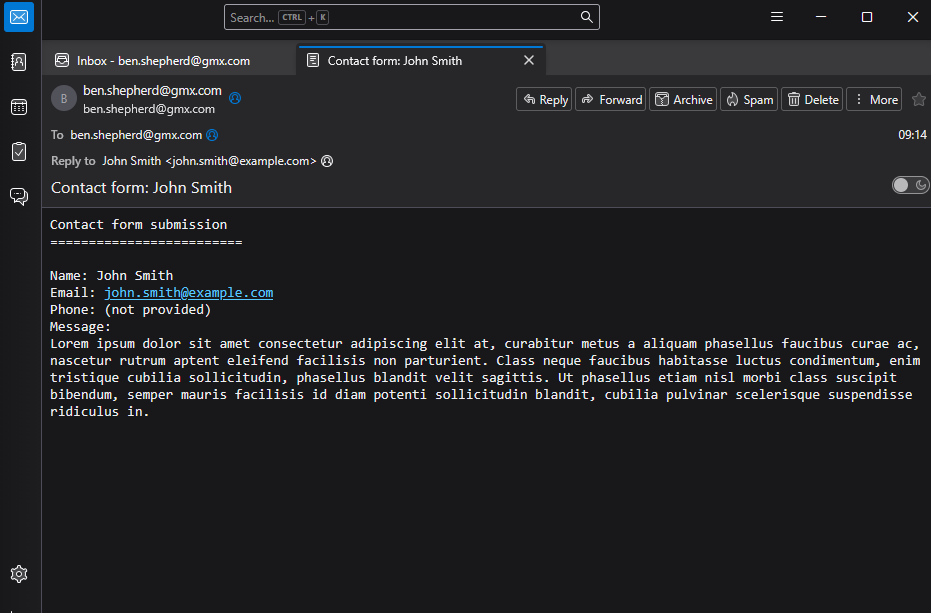The height and width of the screenshot is (613, 931).
Task: Click the To address ben.shepherd@gmx.com
Action: (x=136, y=135)
